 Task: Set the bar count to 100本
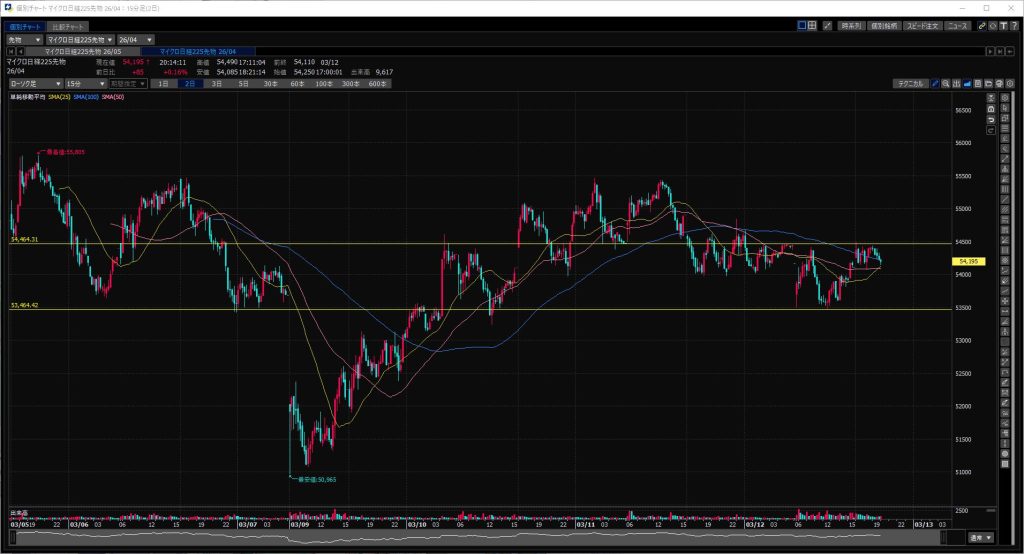click(x=323, y=84)
